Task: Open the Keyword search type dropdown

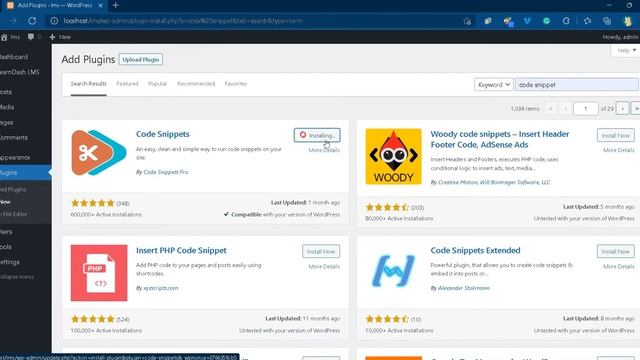Action: tap(493, 84)
